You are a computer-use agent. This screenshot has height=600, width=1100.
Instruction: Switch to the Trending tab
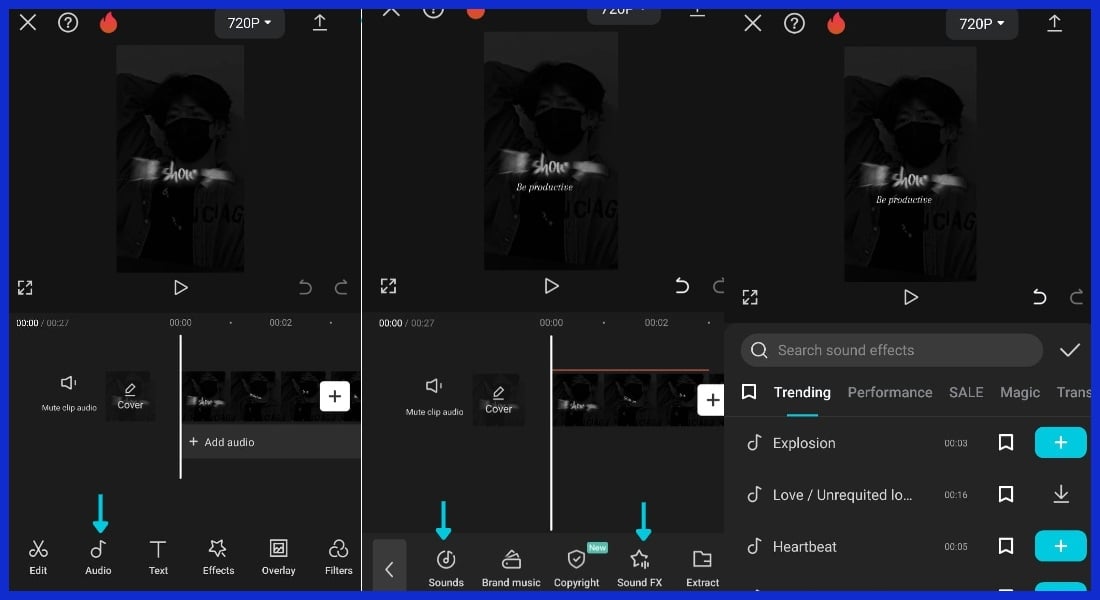tap(801, 392)
